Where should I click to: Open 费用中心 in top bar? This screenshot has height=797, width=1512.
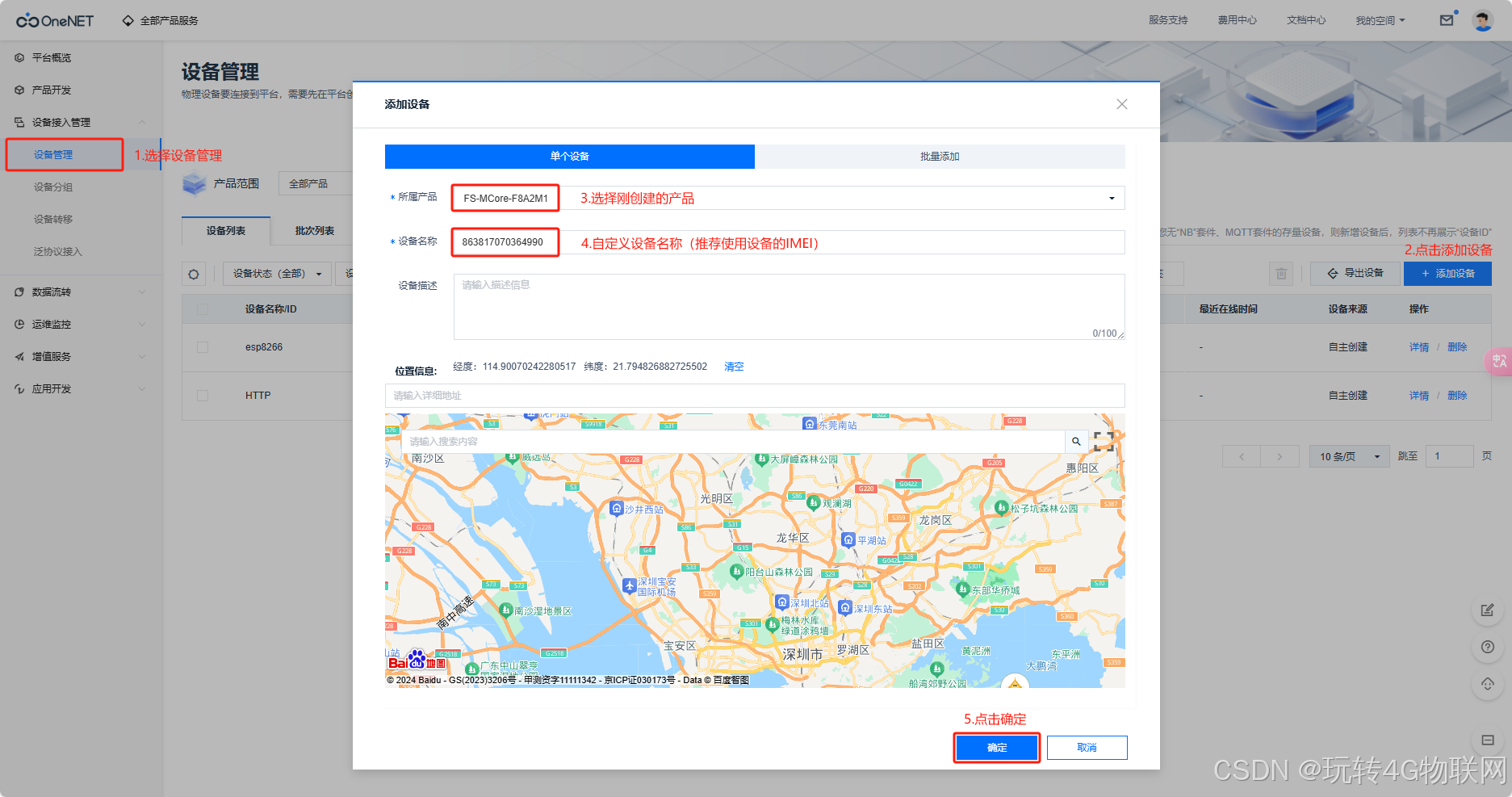1237,20
